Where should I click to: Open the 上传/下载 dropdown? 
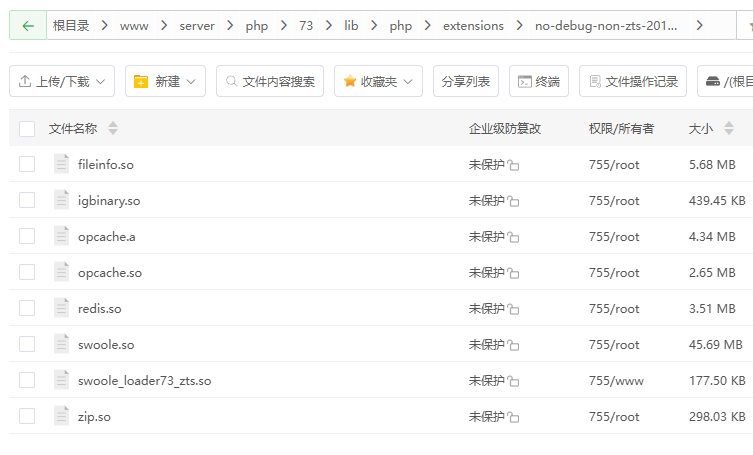click(x=62, y=81)
